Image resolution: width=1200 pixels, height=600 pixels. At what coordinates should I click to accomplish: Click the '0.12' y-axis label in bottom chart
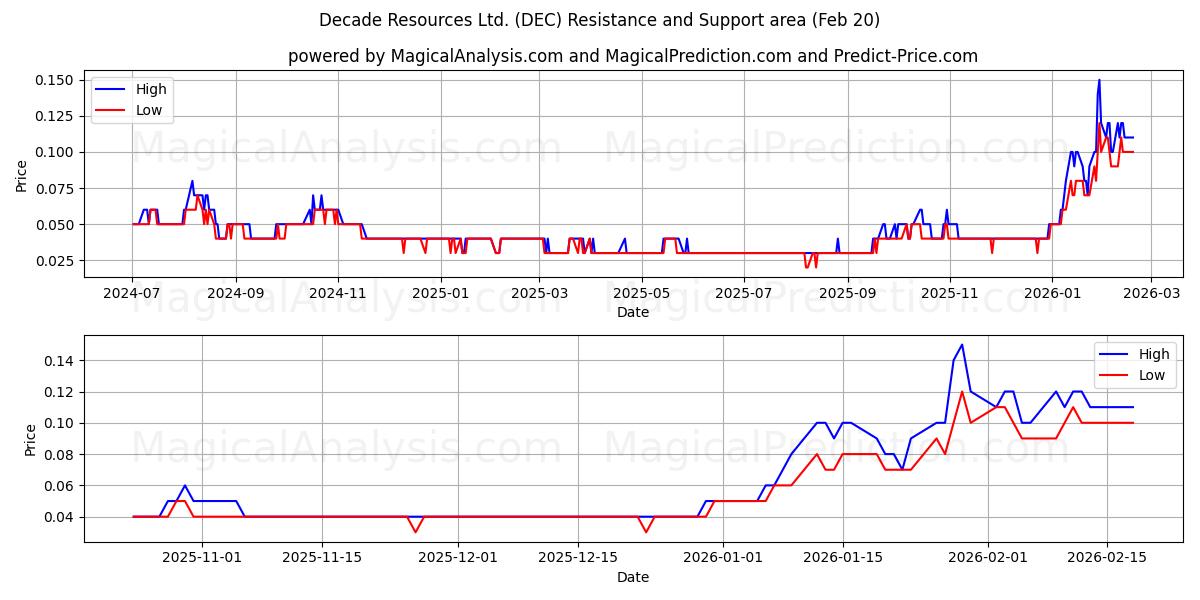click(61, 392)
